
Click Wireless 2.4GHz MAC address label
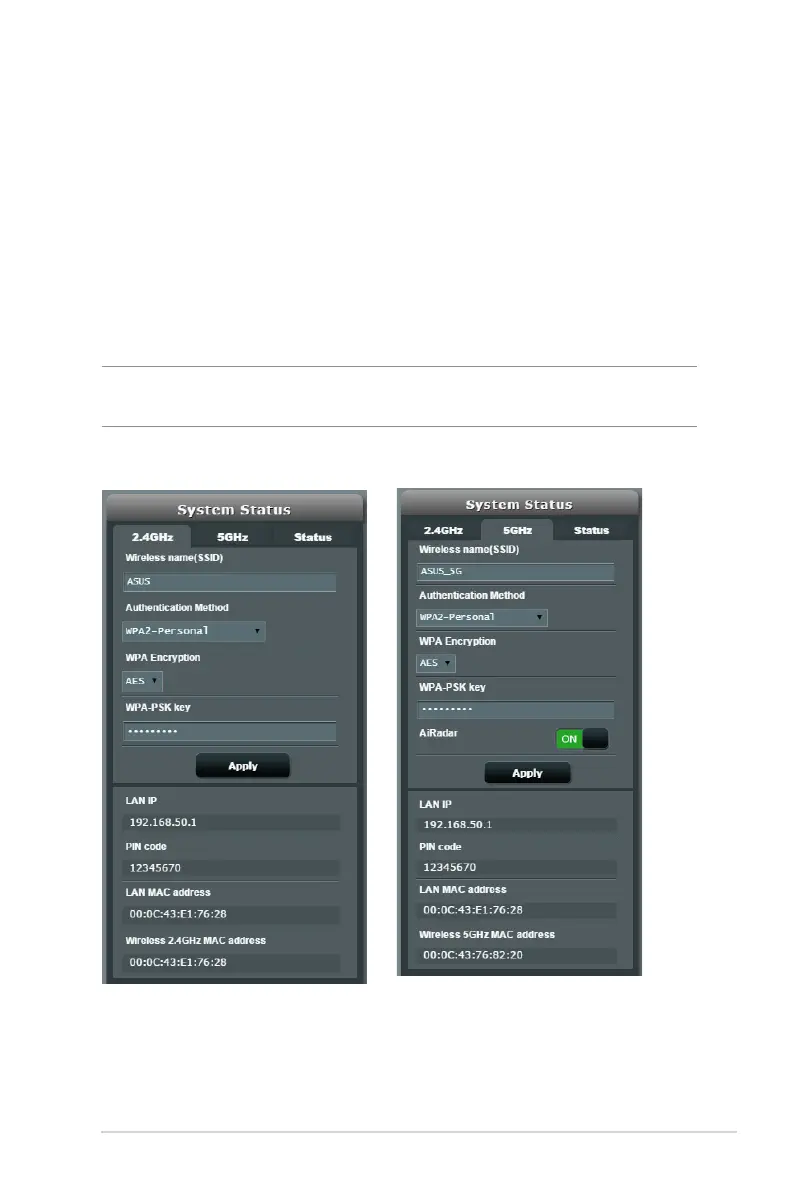coord(195,940)
